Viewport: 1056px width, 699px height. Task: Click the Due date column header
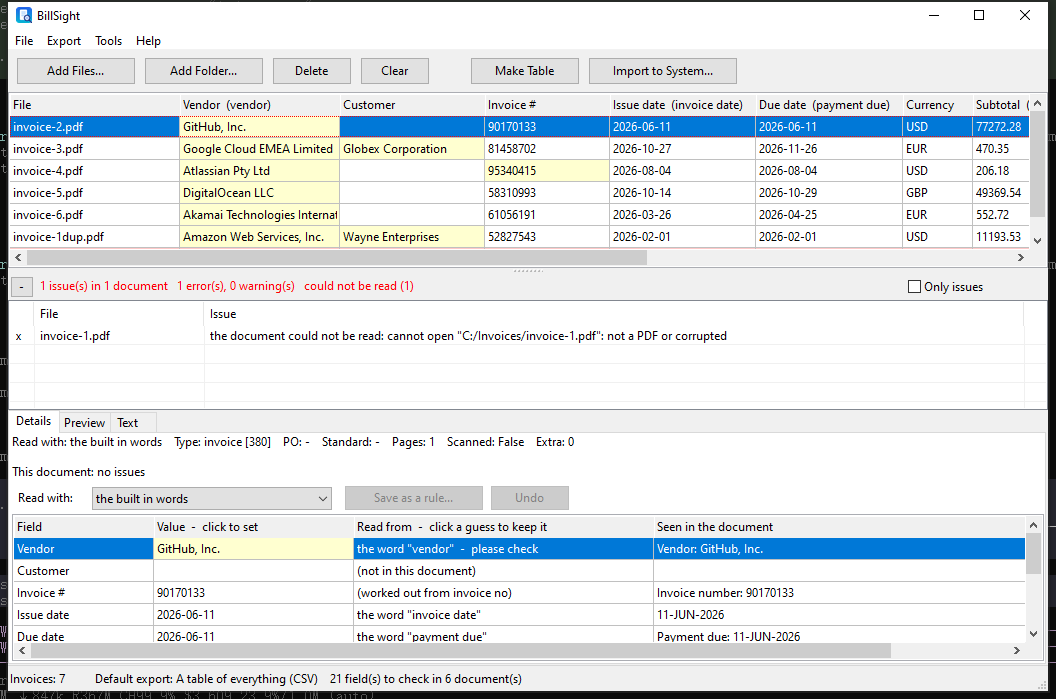coord(829,105)
